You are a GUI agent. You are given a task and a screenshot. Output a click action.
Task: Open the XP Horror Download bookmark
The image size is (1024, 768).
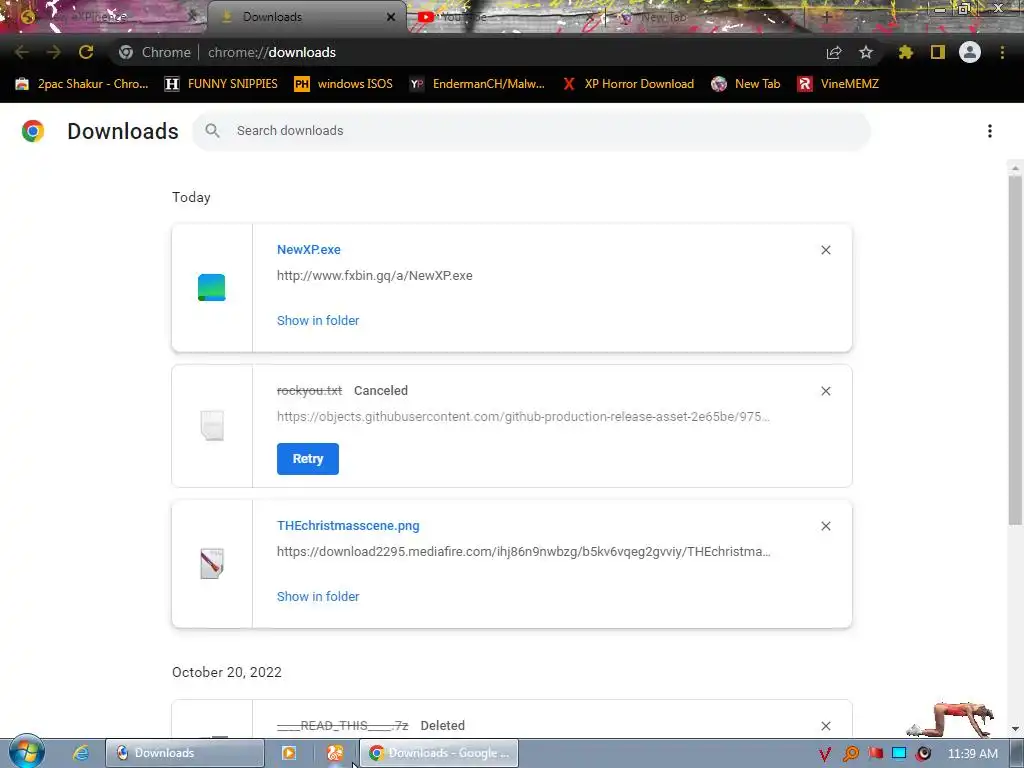(628, 84)
